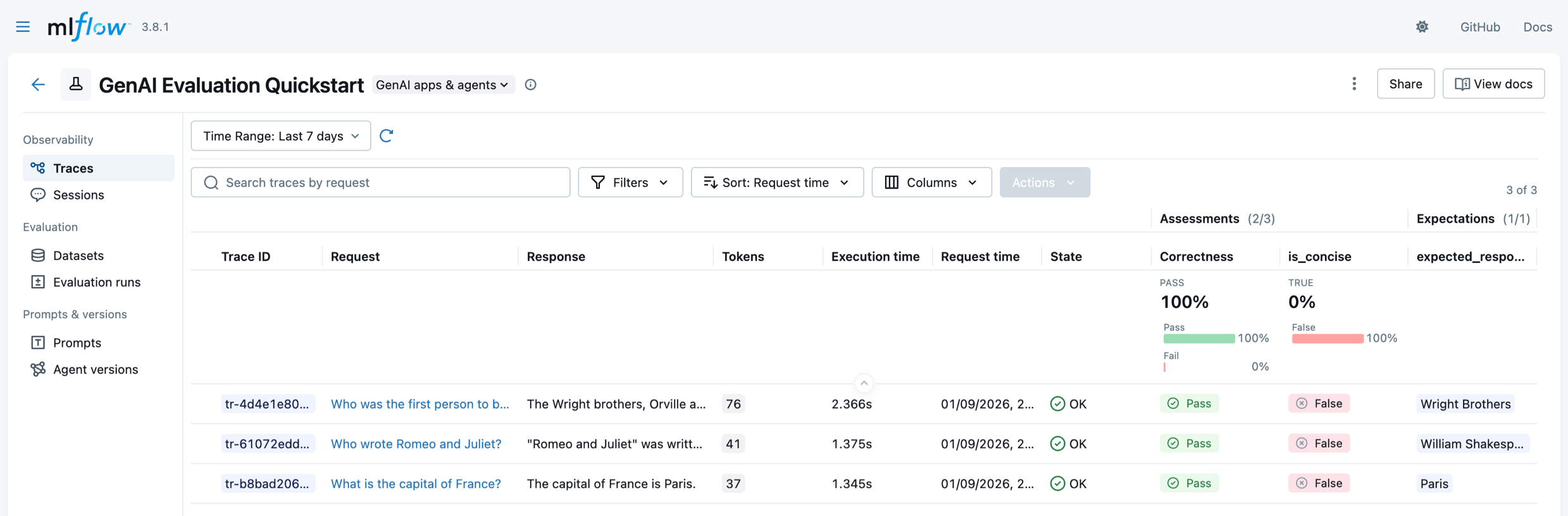Viewport: 1568px width, 516px height.
Task: Click the Share button
Action: point(1405,84)
